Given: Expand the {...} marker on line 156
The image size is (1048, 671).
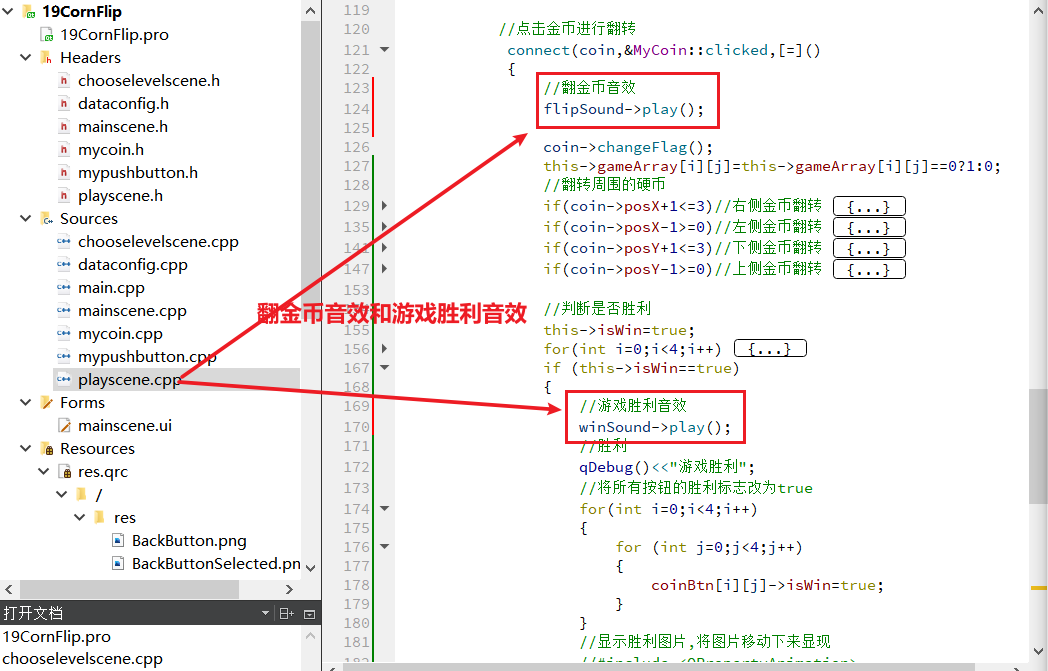Looking at the screenshot, I should tap(770, 349).
